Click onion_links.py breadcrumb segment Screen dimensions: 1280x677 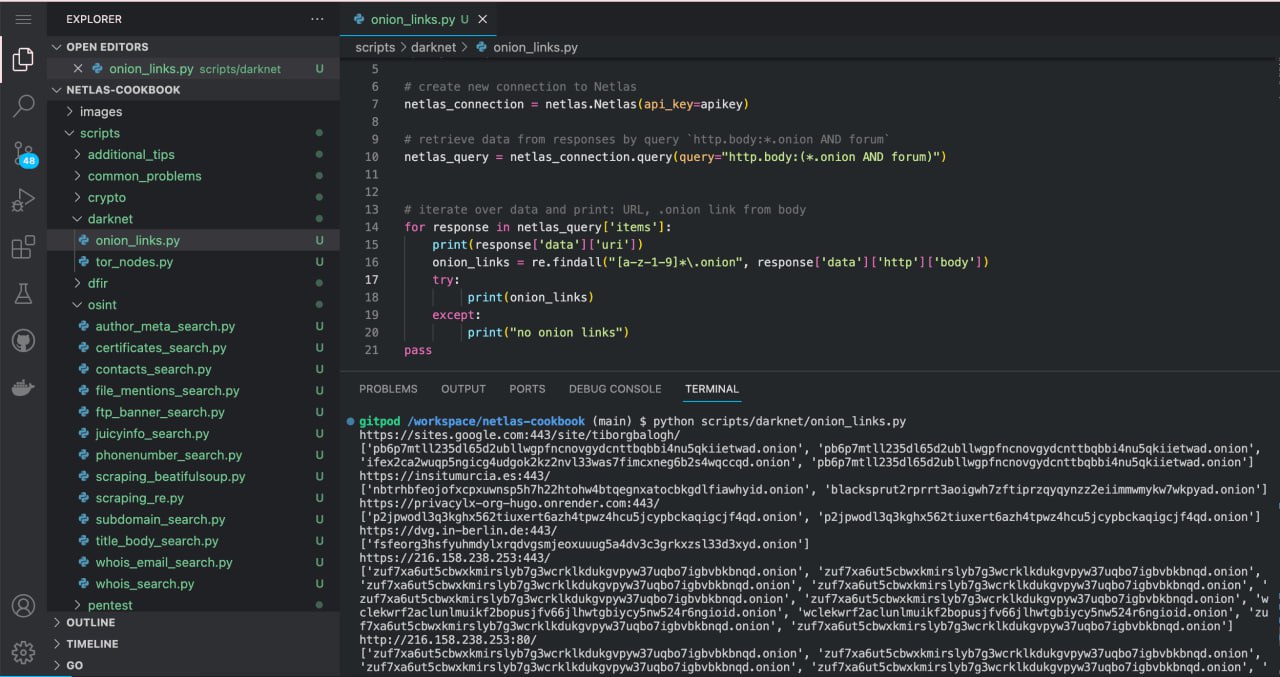pos(535,47)
